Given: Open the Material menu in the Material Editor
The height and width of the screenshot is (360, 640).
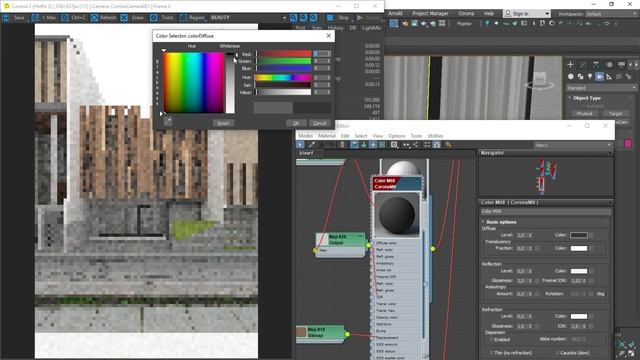Looking at the screenshot, I should pyautogui.click(x=327, y=136).
